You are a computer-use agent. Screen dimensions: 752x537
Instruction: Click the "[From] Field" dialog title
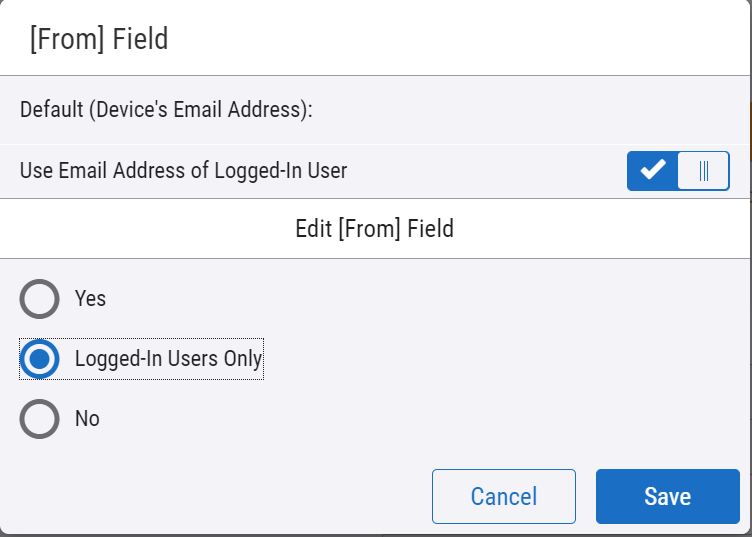(94, 39)
